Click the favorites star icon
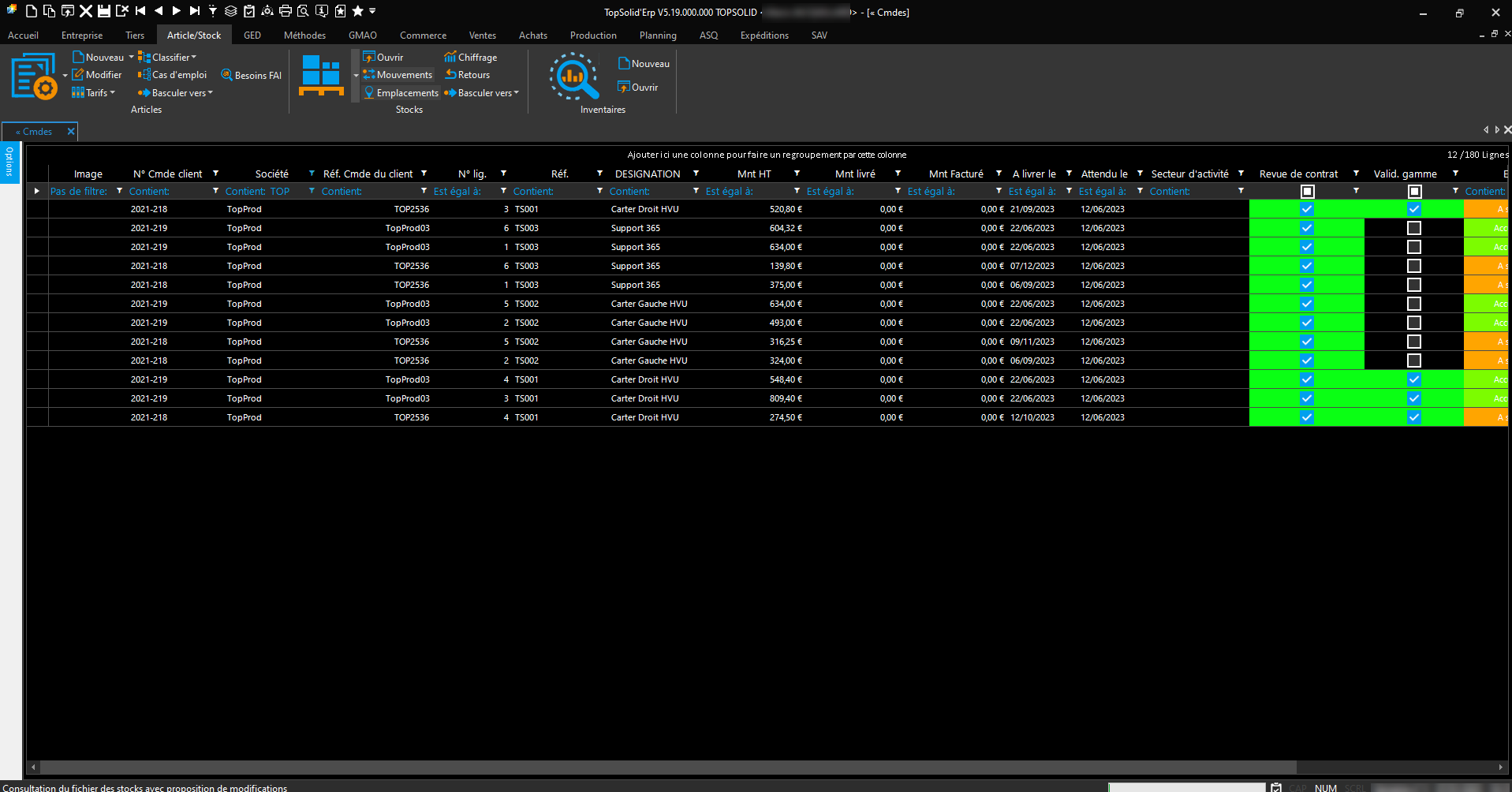1512x792 pixels. pyautogui.click(x=358, y=11)
